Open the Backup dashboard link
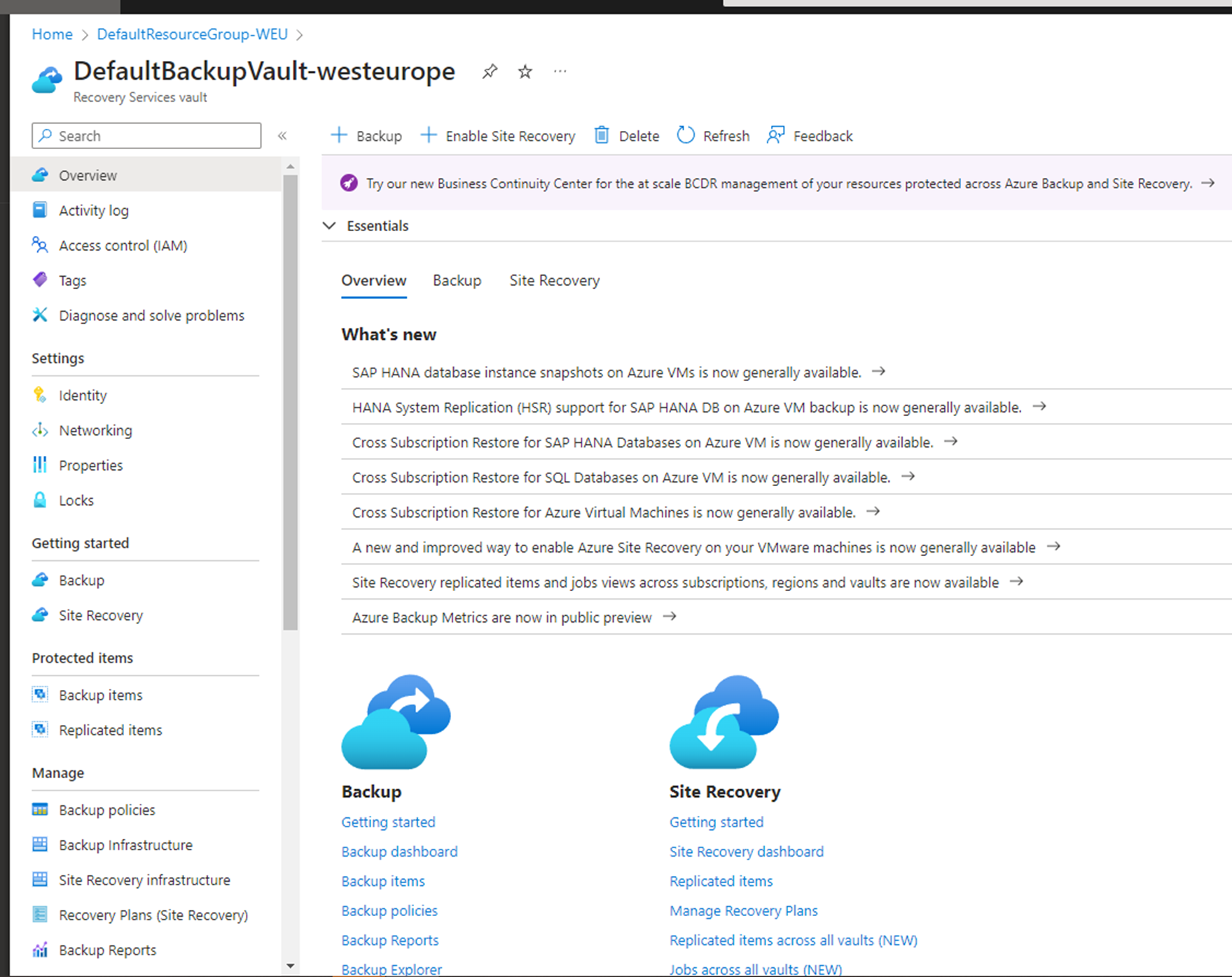1232x977 pixels. click(x=399, y=852)
